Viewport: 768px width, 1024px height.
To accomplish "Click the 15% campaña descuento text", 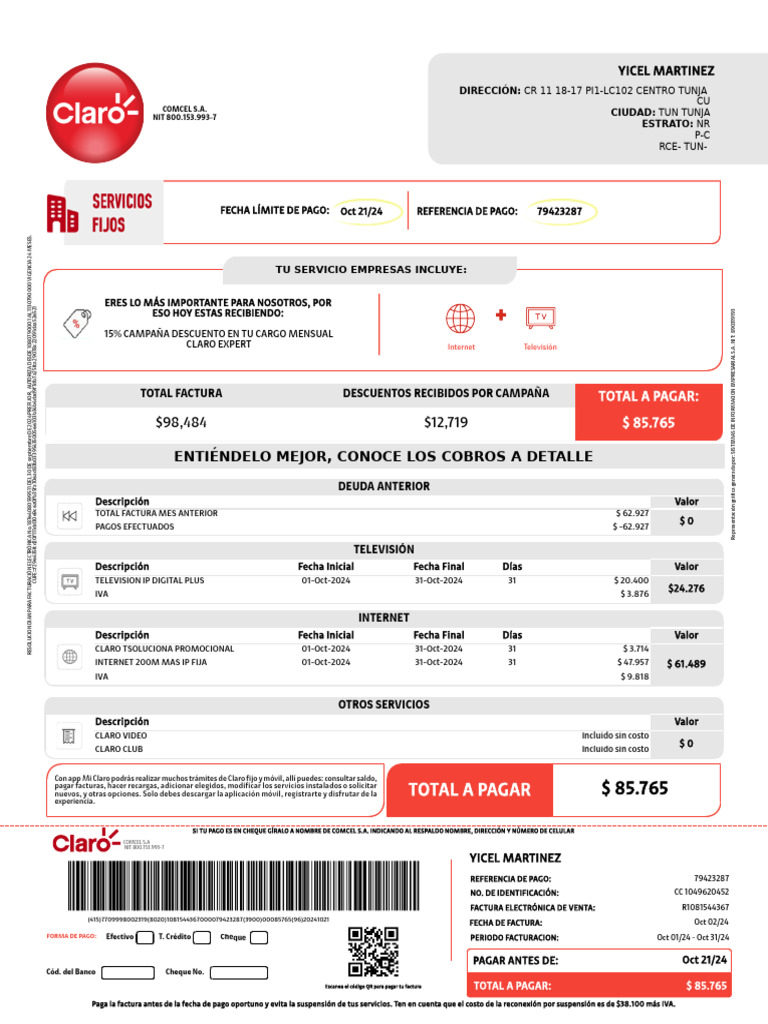I will (219, 338).
